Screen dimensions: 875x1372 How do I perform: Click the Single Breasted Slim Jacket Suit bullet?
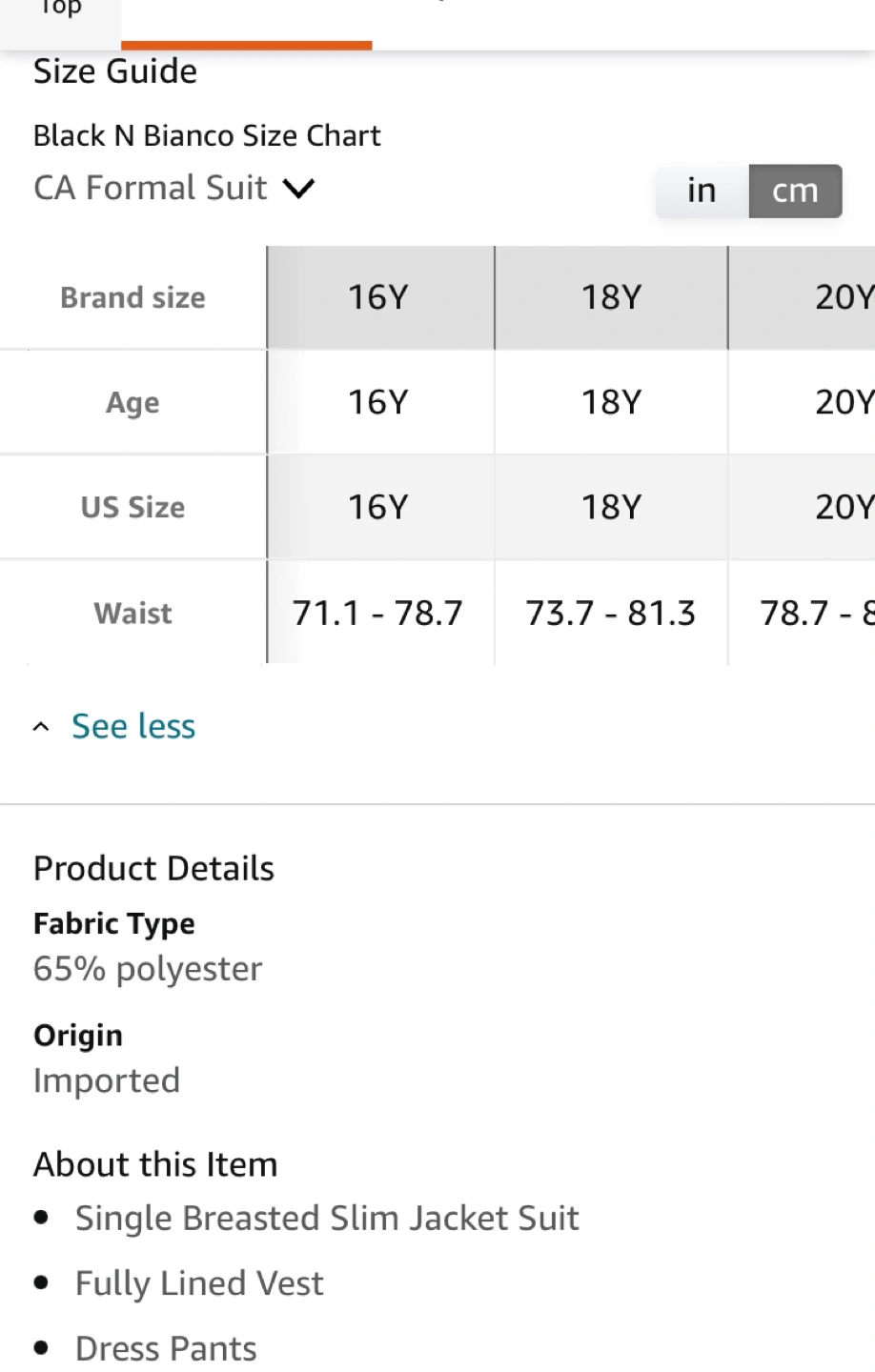(327, 1218)
